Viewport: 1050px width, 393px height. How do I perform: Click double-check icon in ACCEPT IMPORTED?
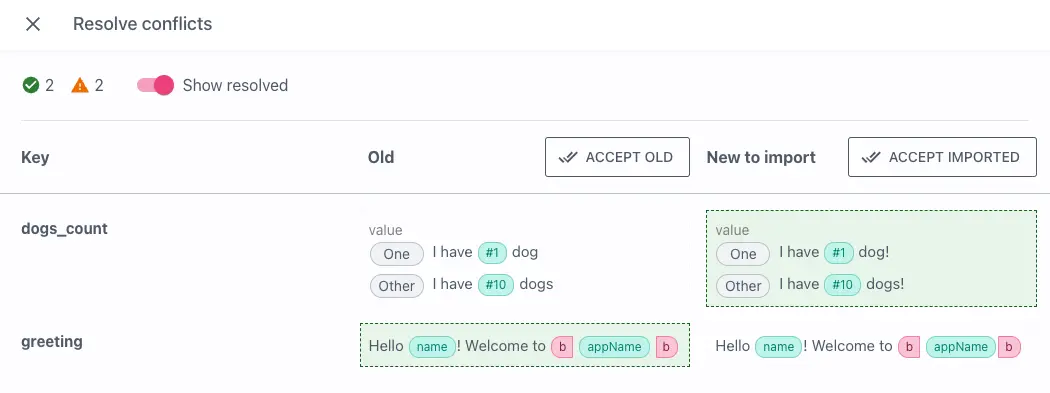[871, 157]
